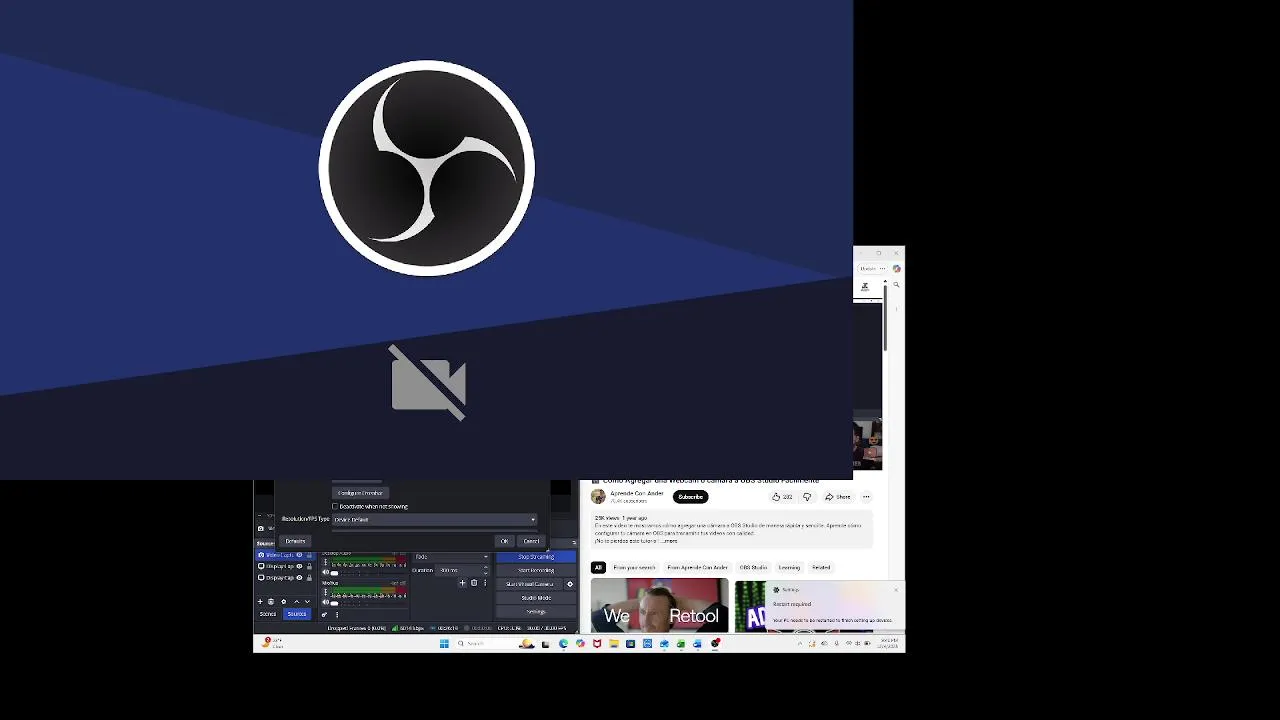Click the browser search magnifier icon

896,285
